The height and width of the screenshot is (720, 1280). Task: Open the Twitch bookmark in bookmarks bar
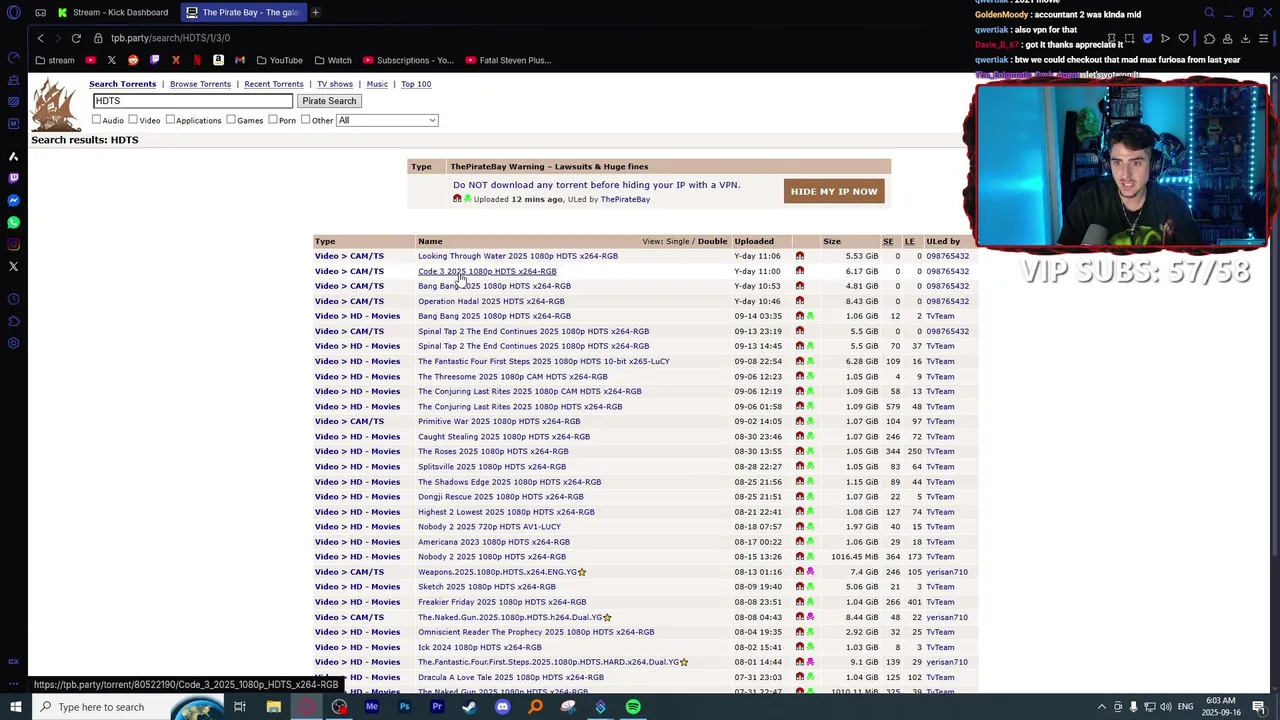click(x=154, y=60)
